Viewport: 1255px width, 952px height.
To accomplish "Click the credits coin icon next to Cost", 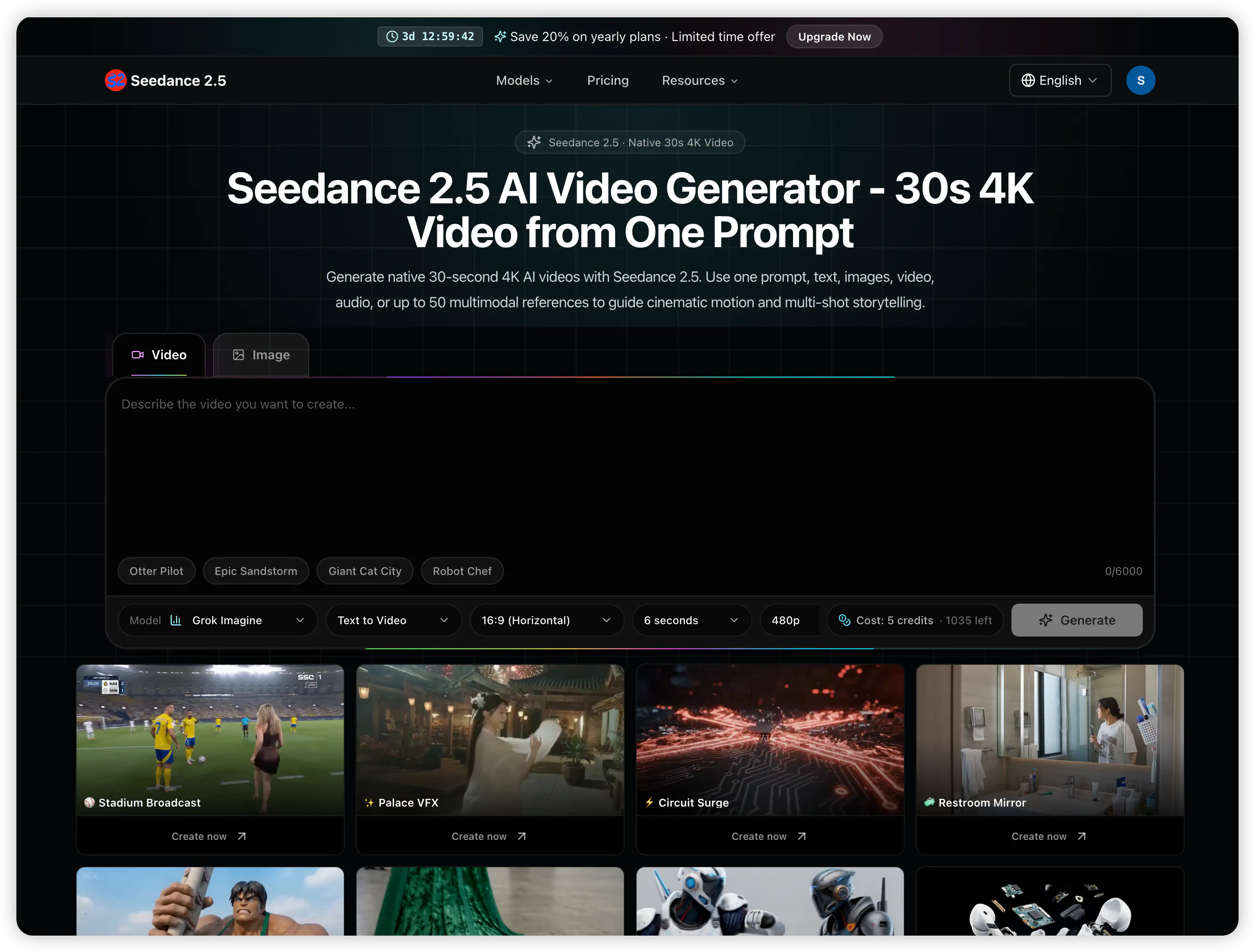I will [844, 620].
